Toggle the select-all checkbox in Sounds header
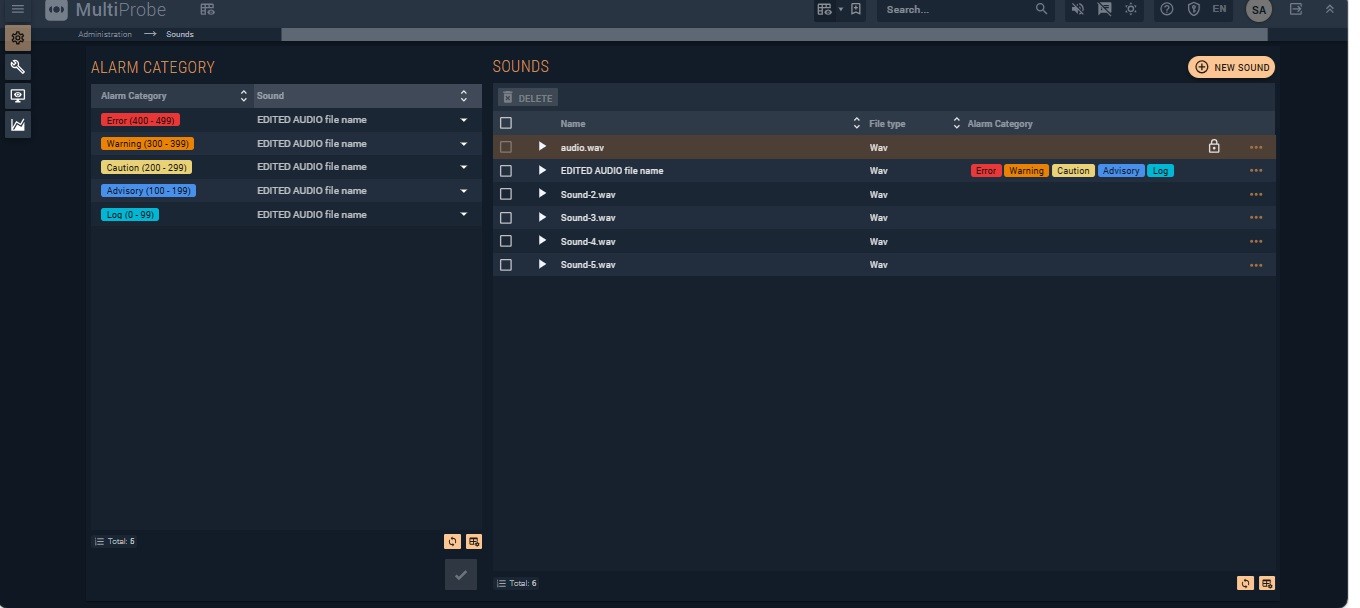This screenshot has height=608, width=1360. [506, 123]
